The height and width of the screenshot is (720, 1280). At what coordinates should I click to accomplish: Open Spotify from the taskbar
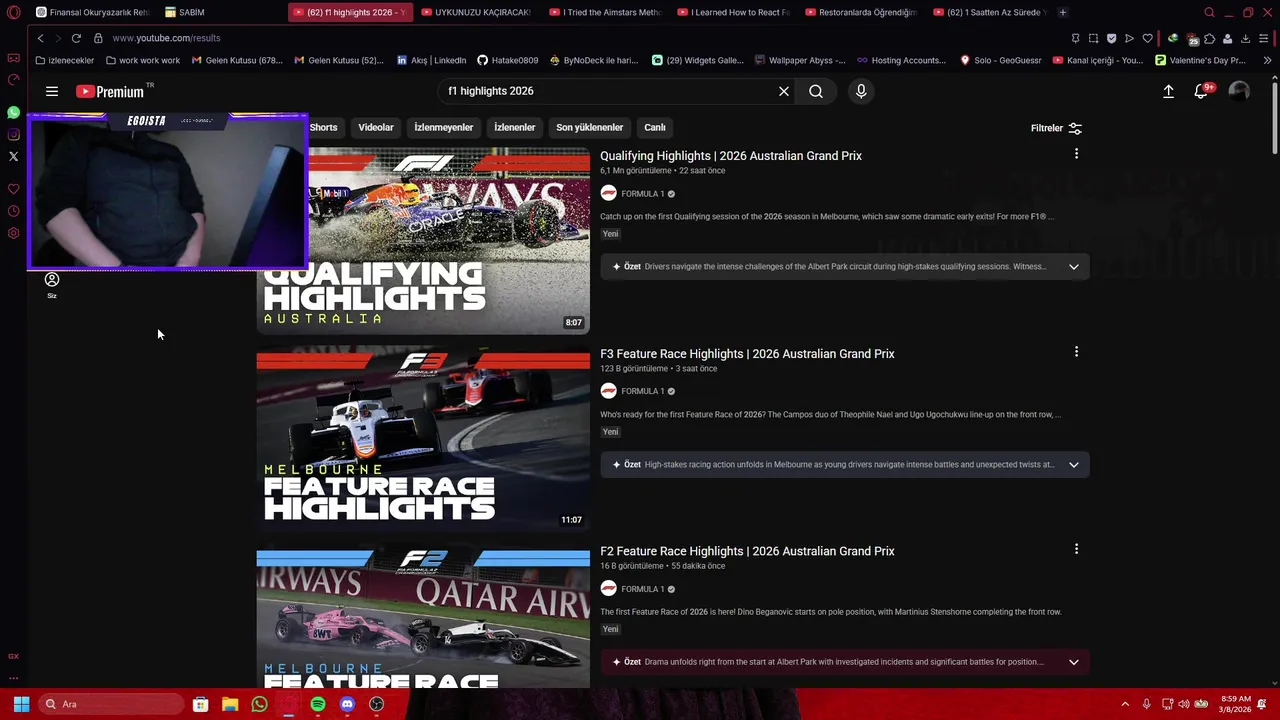318,704
